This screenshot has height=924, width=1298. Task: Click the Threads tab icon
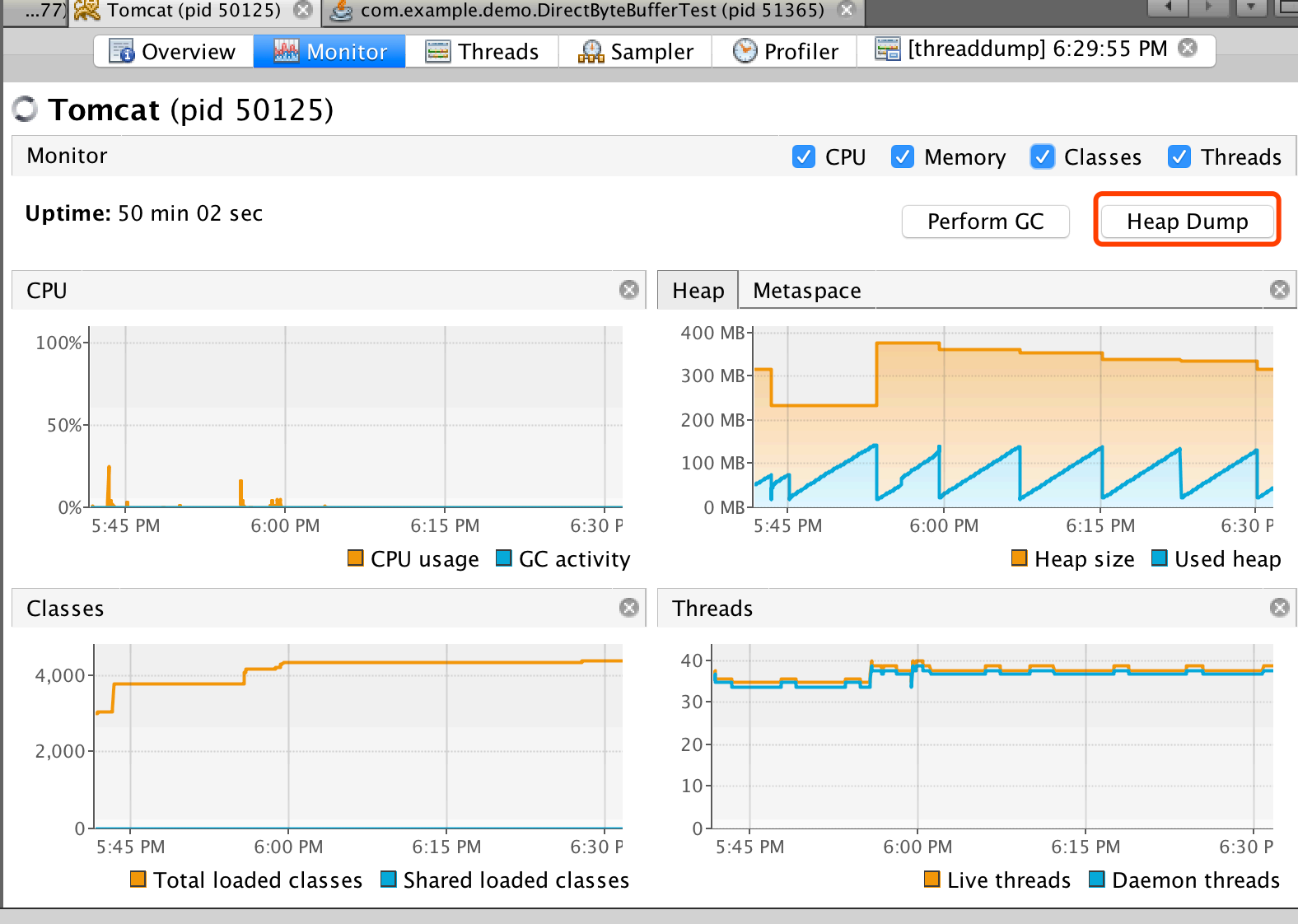pos(437,51)
